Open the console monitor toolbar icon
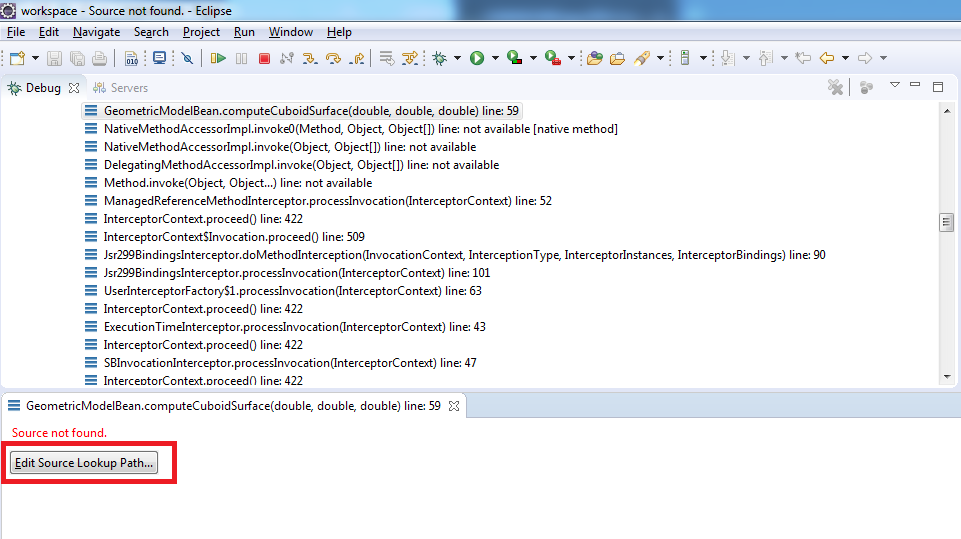Viewport: 961px width, 539px height. 159,58
